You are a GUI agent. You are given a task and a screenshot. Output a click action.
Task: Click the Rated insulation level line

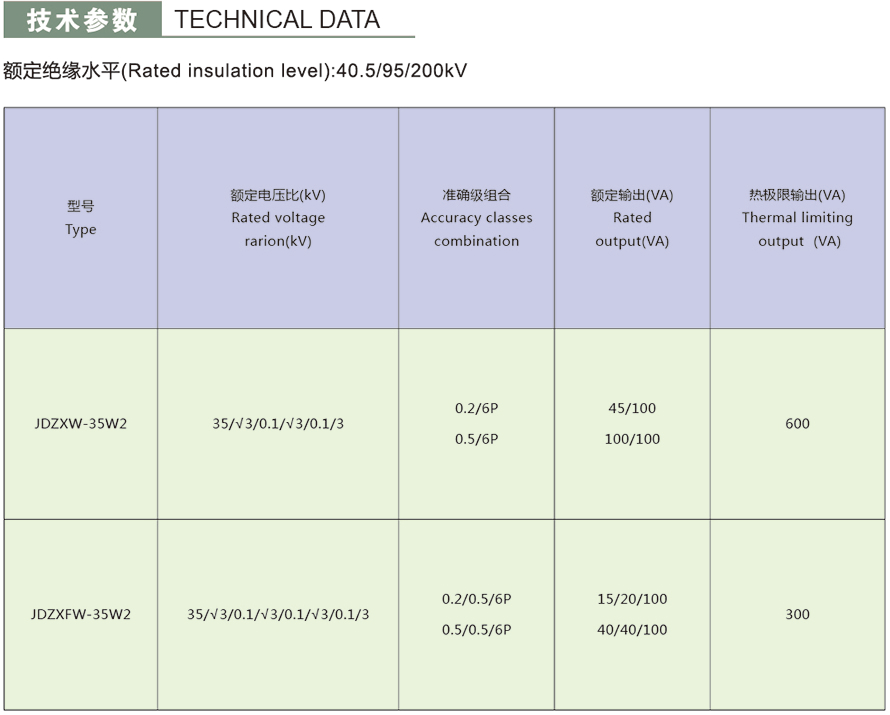236,71
